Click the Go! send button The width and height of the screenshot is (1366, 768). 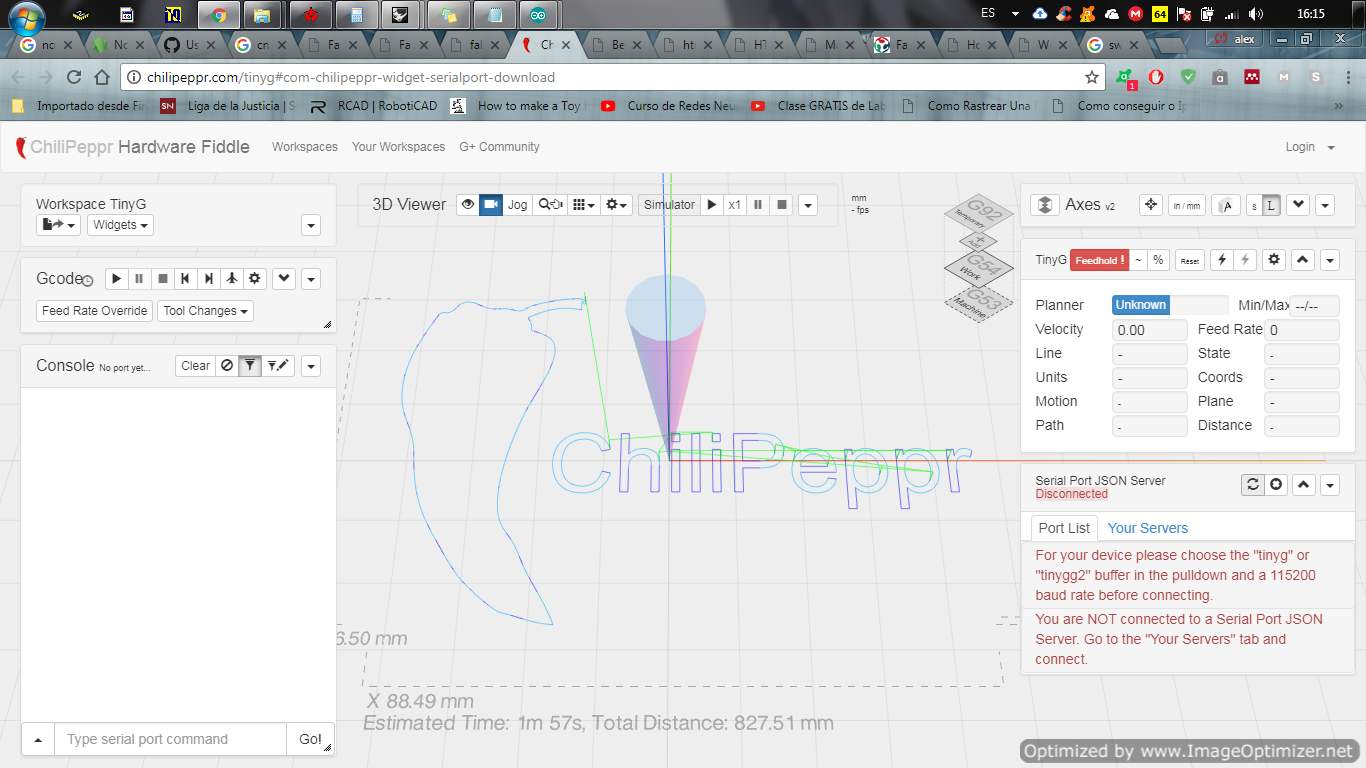(310, 739)
